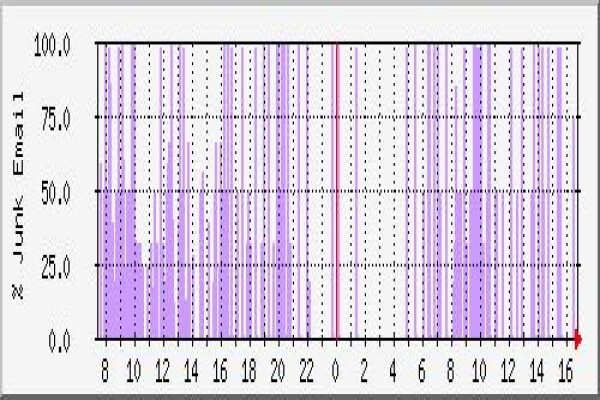Click the 100.0 y-axis label
This screenshot has height=400, width=600.
point(52,45)
